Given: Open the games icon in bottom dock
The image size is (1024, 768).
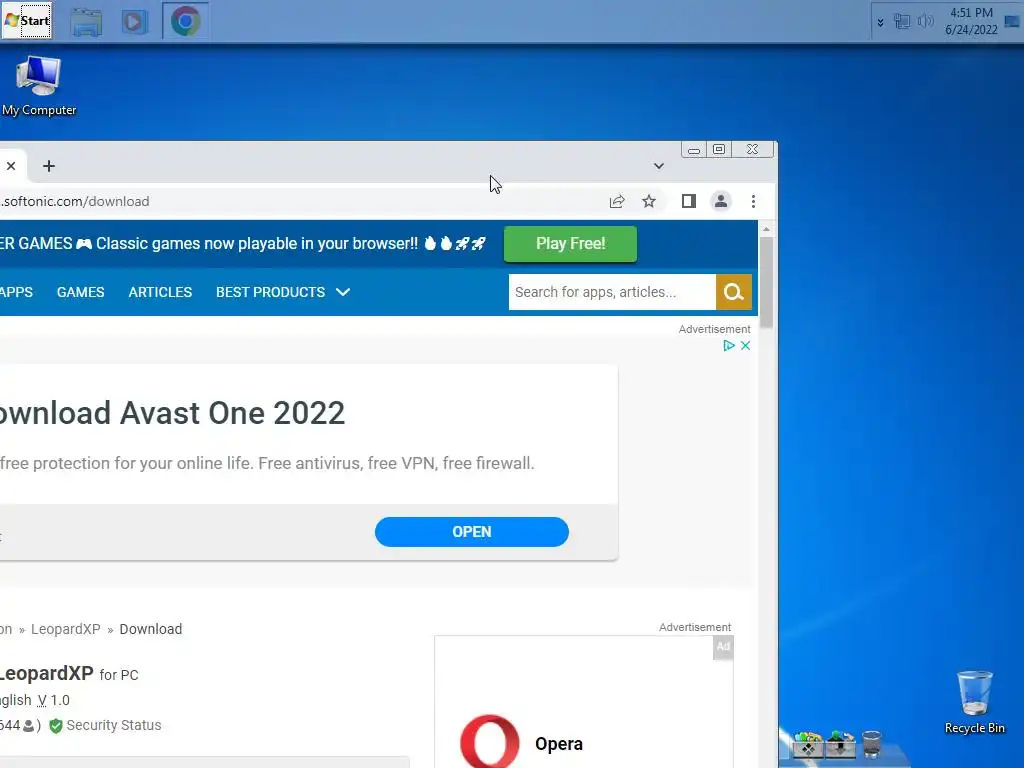Looking at the screenshot, I should pyautogui.click(x=808, y=743).
